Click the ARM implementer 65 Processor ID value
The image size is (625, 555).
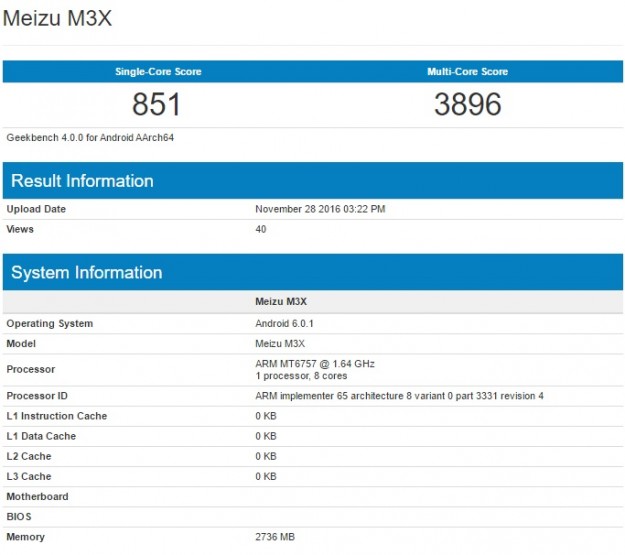click(x=399, y=396)
